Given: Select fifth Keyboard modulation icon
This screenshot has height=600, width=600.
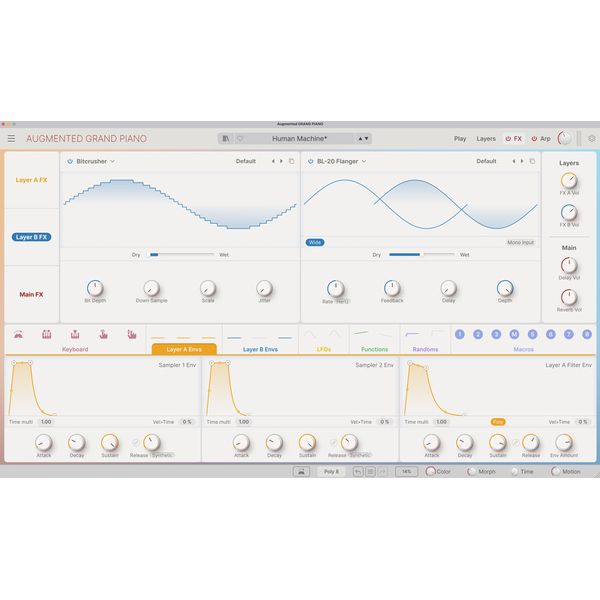Looking at the screenshot, I should [132, 334].
